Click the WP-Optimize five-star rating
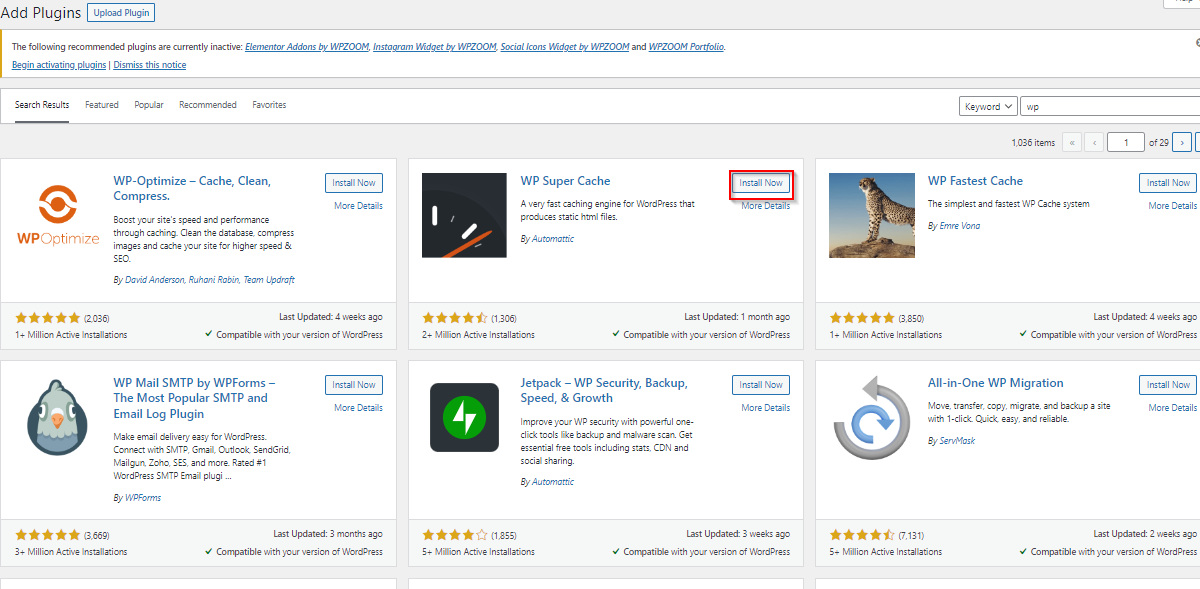This screenshot has height=589, width=1200. 48,318
